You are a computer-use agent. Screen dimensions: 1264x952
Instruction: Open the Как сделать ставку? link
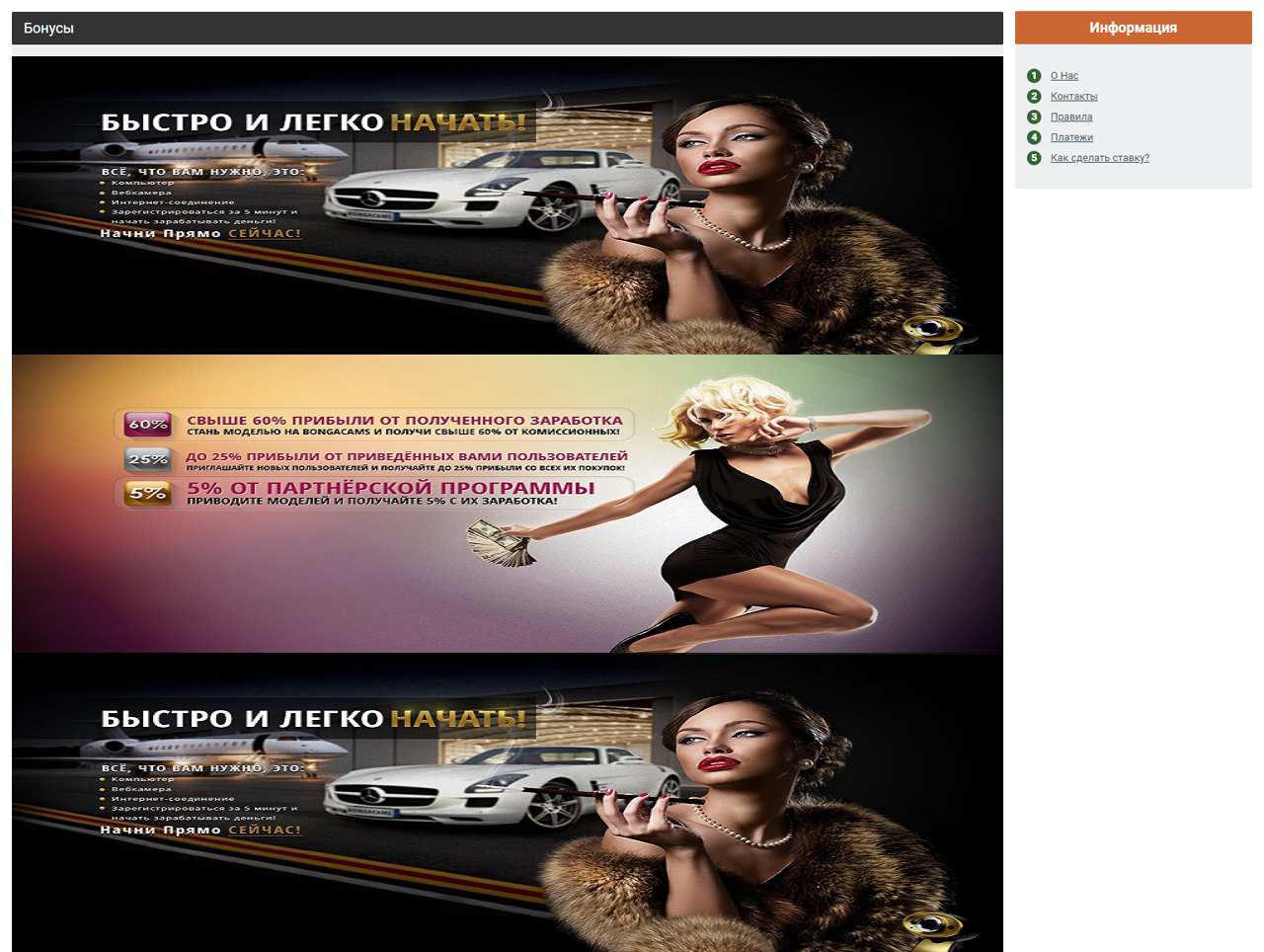coord(1099,158)
